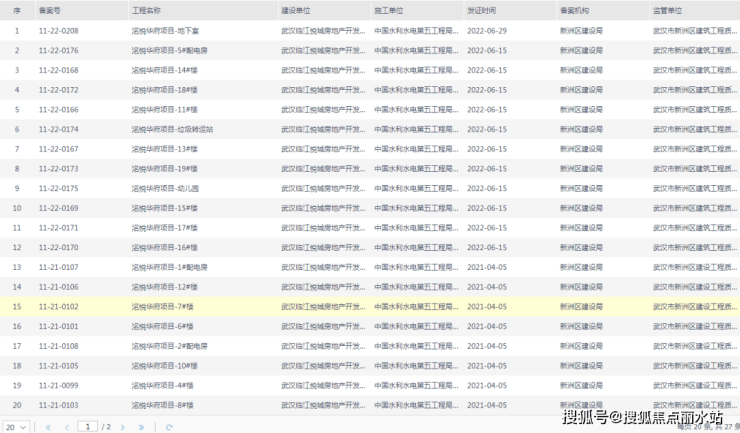Select record number 11-22-0175
The height and width of the screenshot is (433, 740).
click(x=59, y=188)
